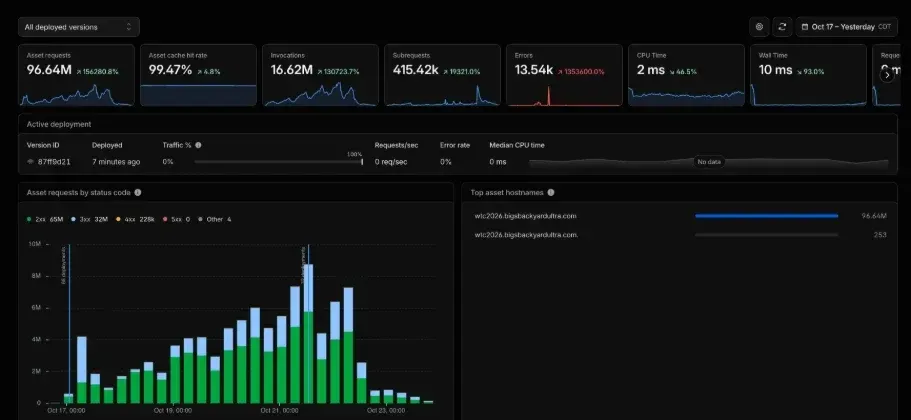Click the tallest bar in the status code chart
Viewport: 911px width, 420px height.
[309, 334]
